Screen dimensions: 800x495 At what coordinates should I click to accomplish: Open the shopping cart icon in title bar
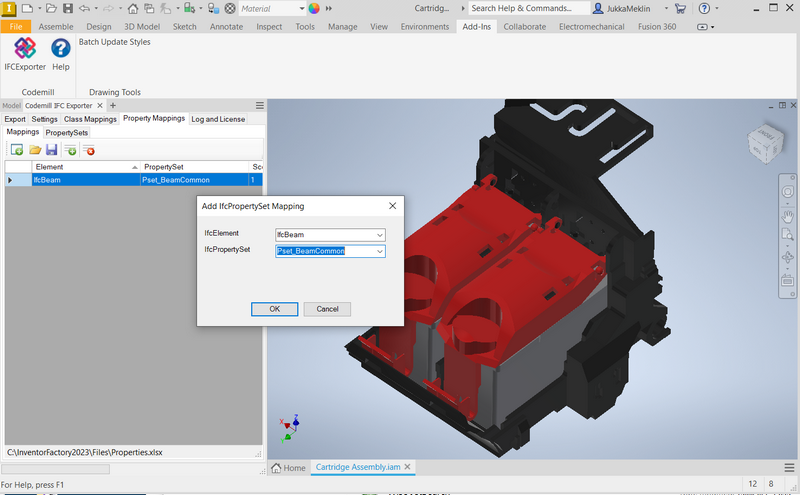click(x=680, y=8)
